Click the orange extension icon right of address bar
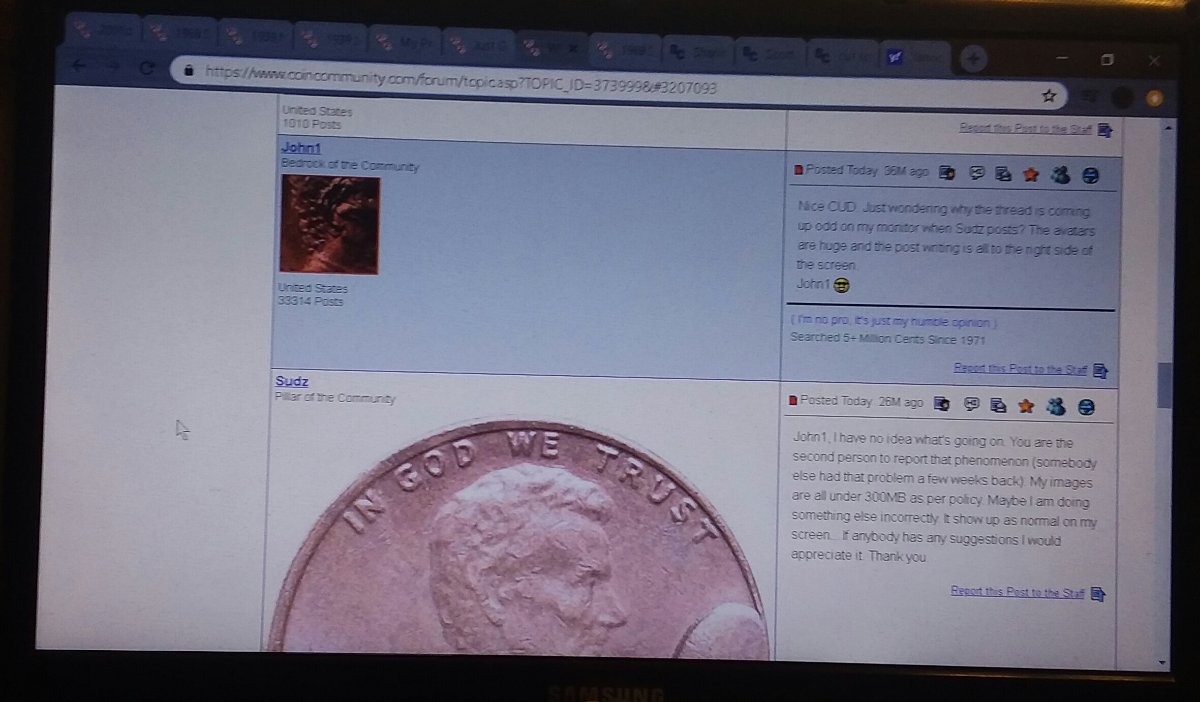 tap(1156, 98)
